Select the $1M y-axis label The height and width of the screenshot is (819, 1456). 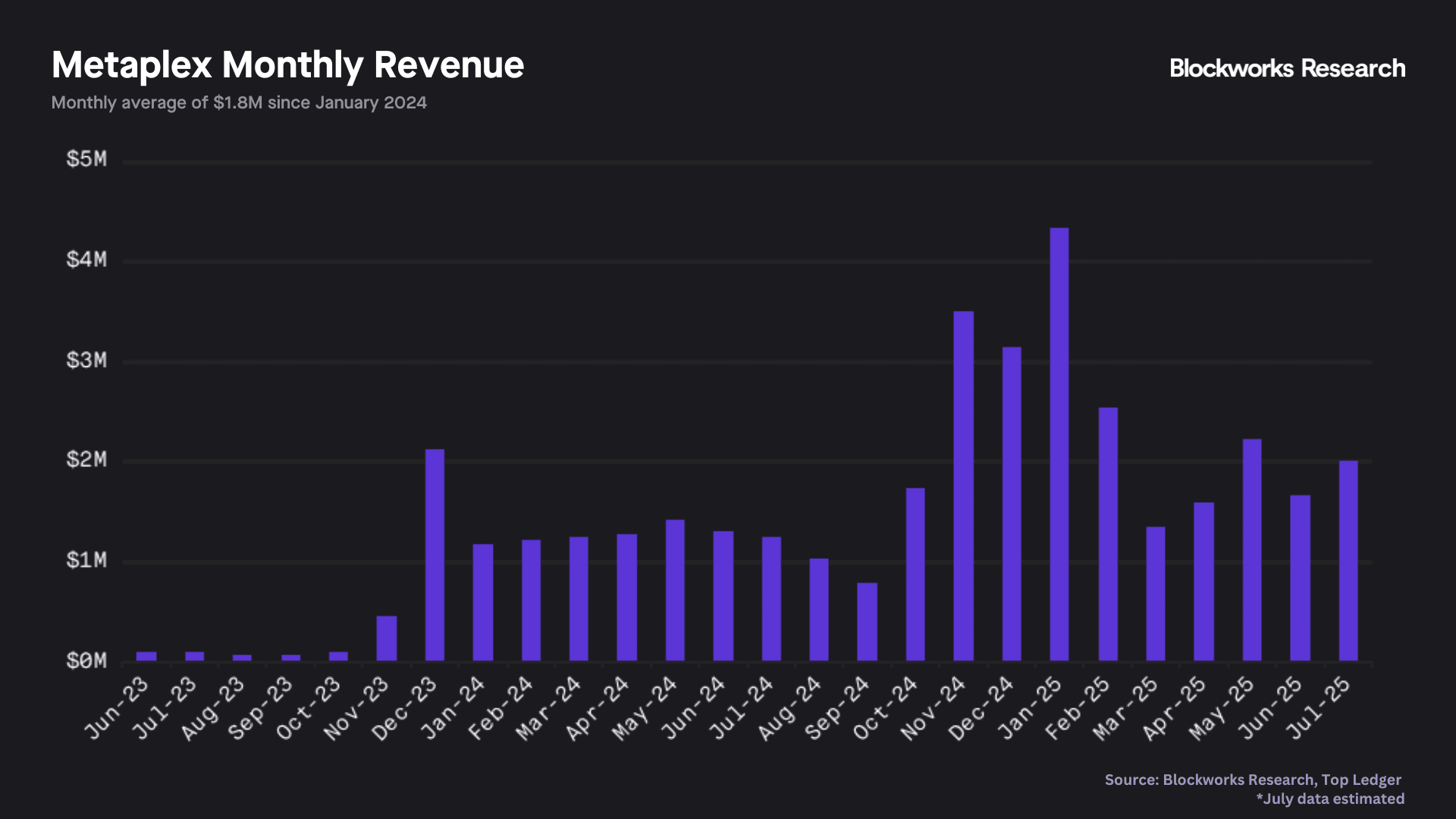click(x=86, y=560)
